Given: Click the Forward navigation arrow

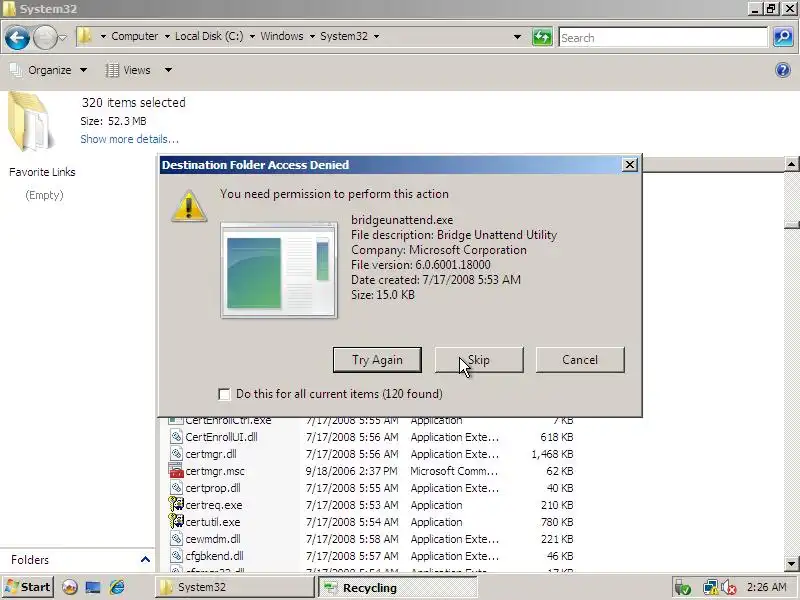Looking at the screenshot, I should (x=44, y=38).
